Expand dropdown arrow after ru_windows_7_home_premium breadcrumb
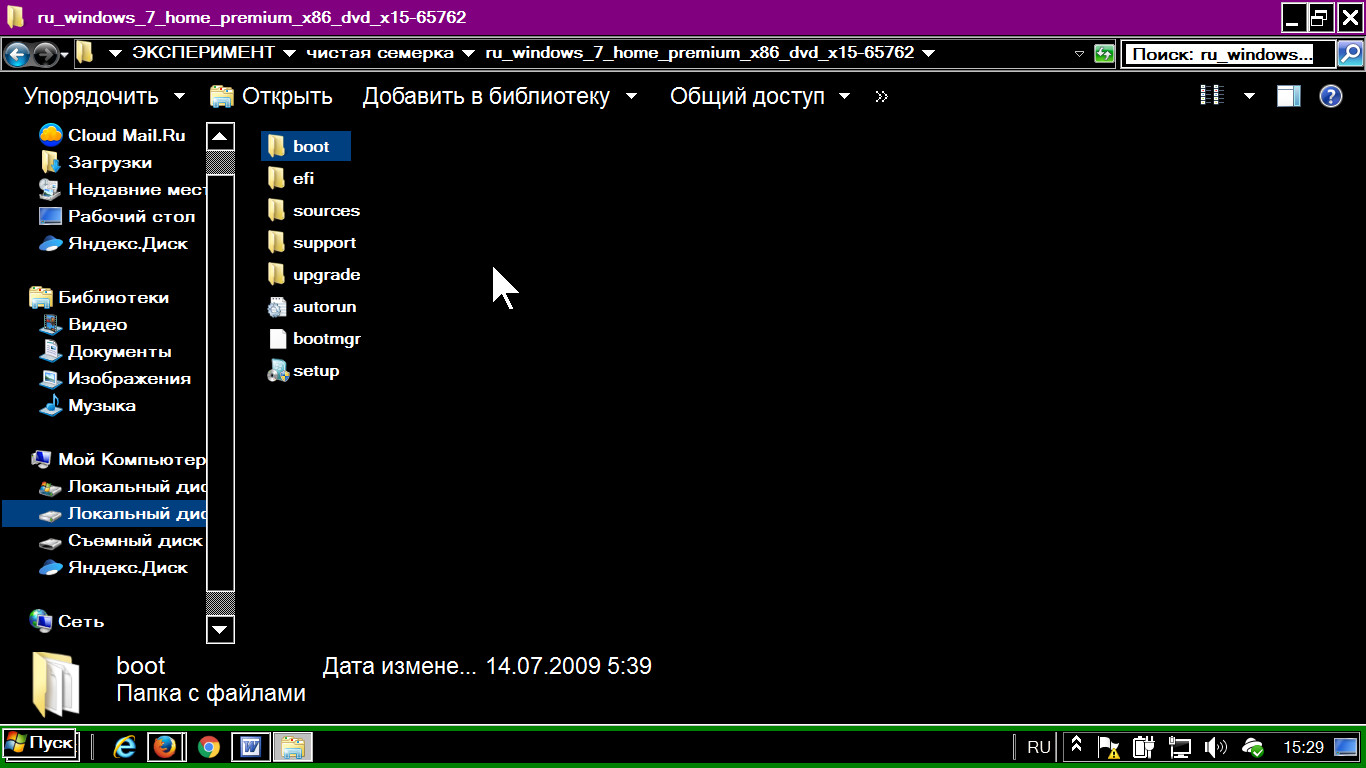The height and width of the screenshot is (768, 1366). 929,53
